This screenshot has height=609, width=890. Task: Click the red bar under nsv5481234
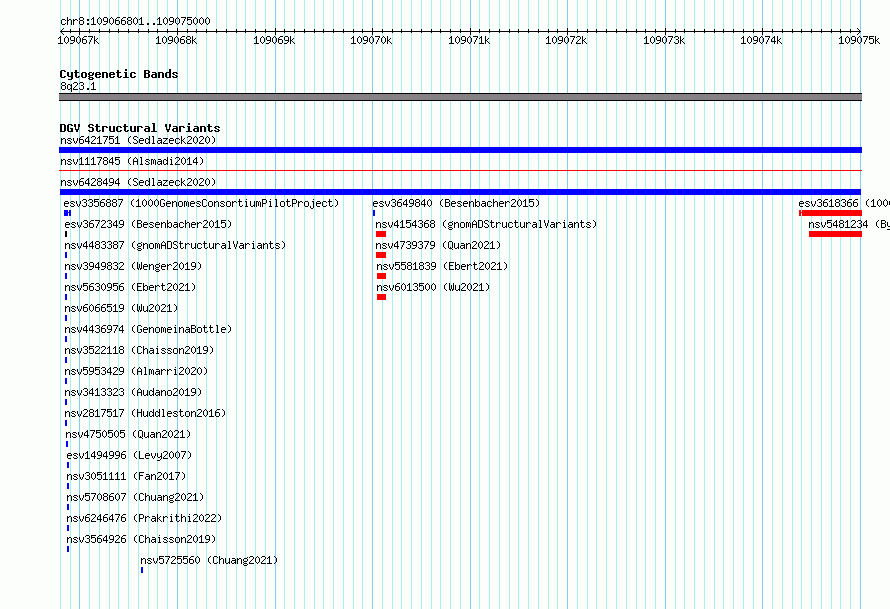pos(836,234)
